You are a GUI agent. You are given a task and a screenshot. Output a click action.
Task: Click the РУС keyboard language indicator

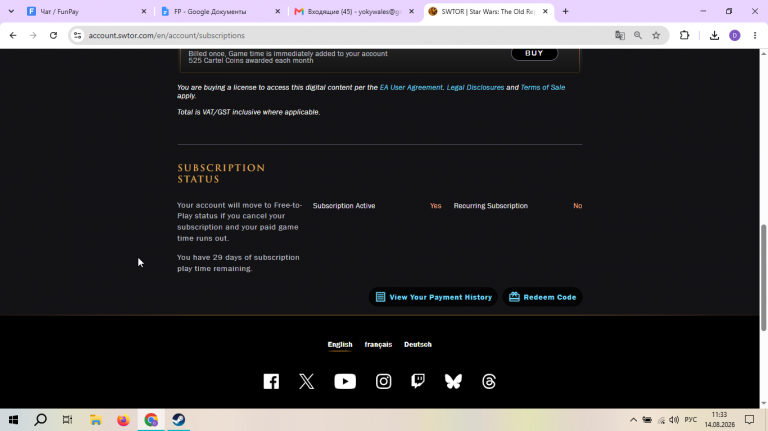click(691, 420)
